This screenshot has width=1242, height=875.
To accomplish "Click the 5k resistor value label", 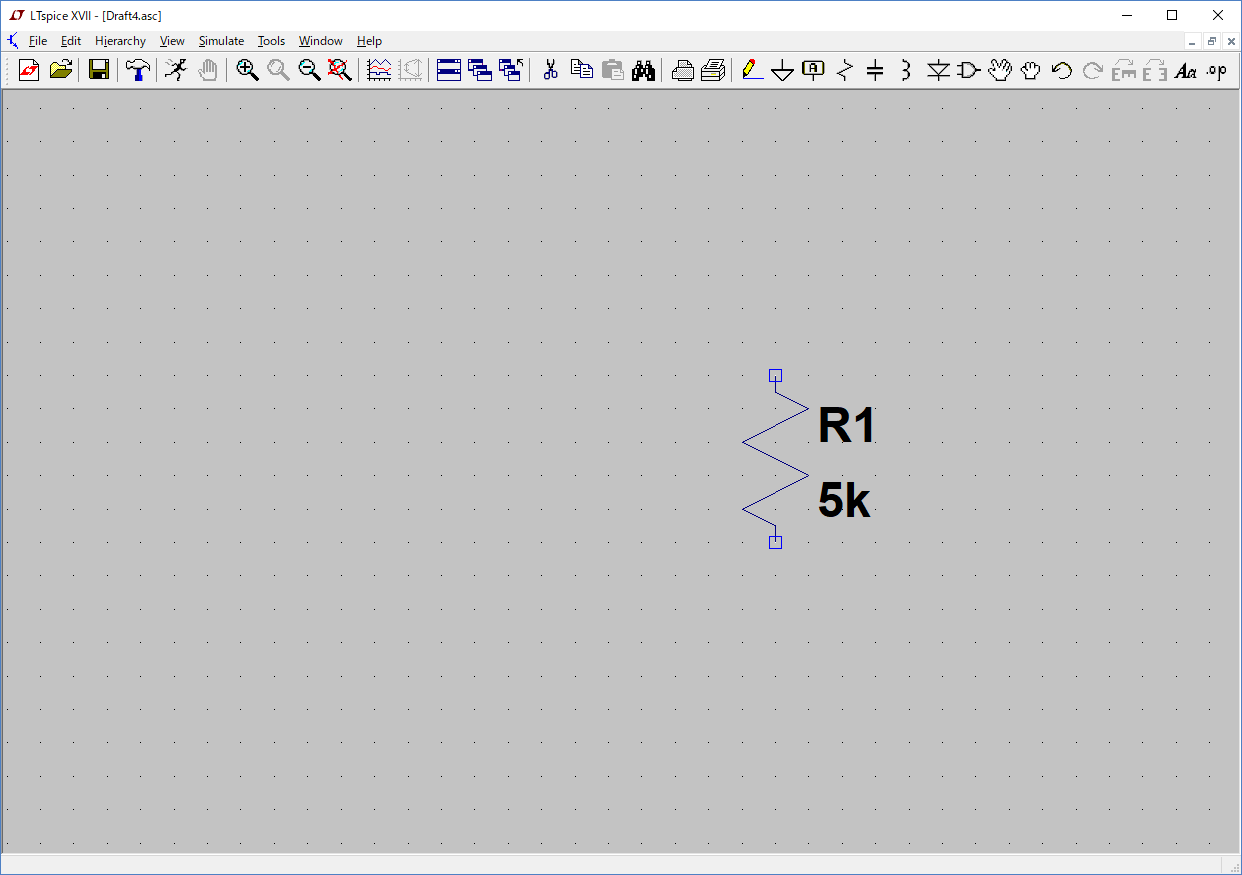I will tap(844, 501).
